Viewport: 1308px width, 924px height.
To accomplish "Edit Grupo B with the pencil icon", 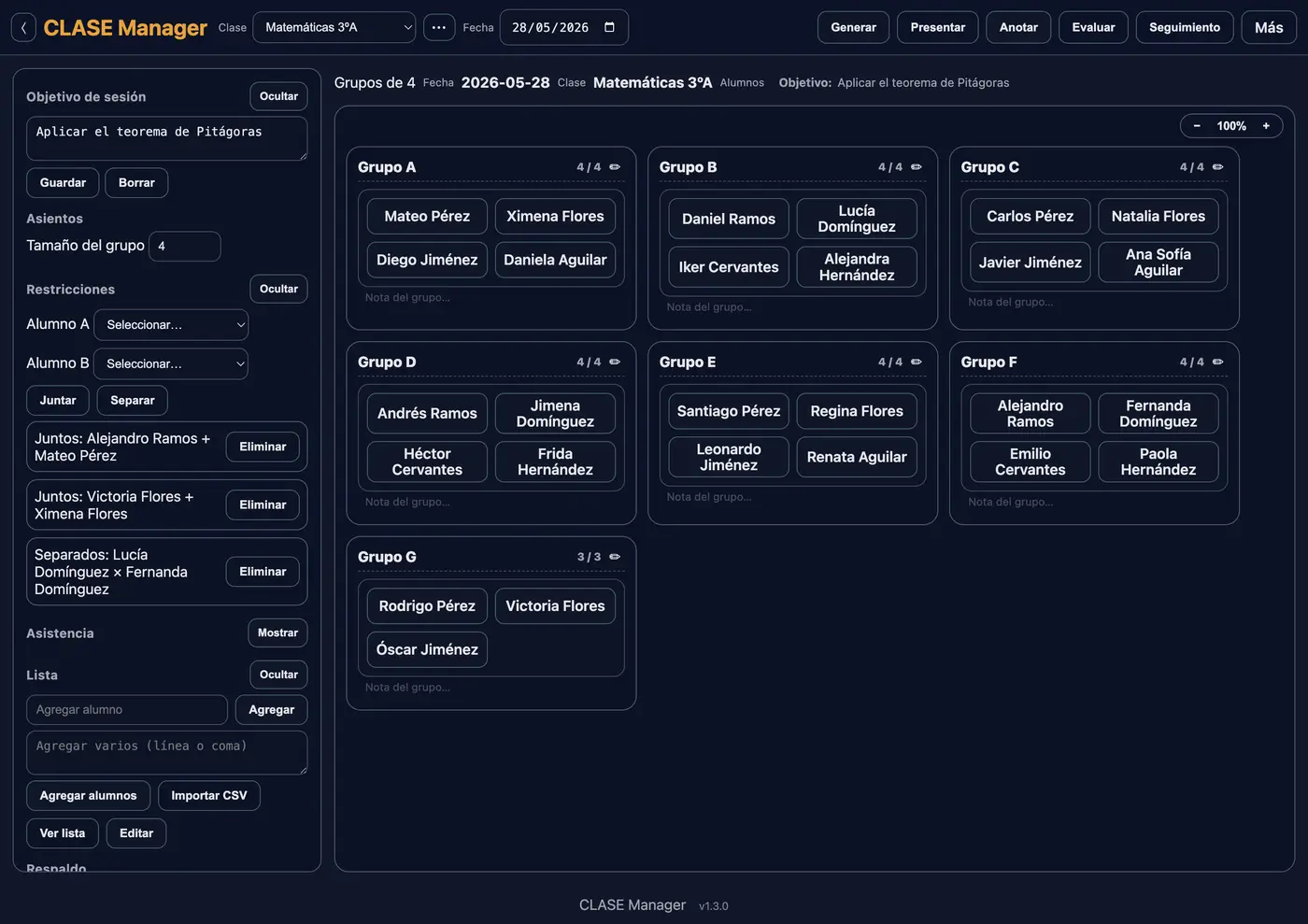I will 917,167.
